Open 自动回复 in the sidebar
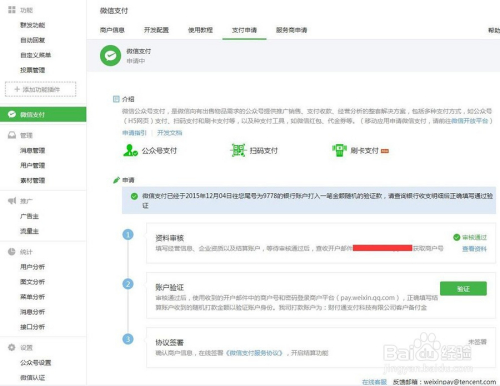500x386 pixels. pyautogui.click(x=32, y=40)
